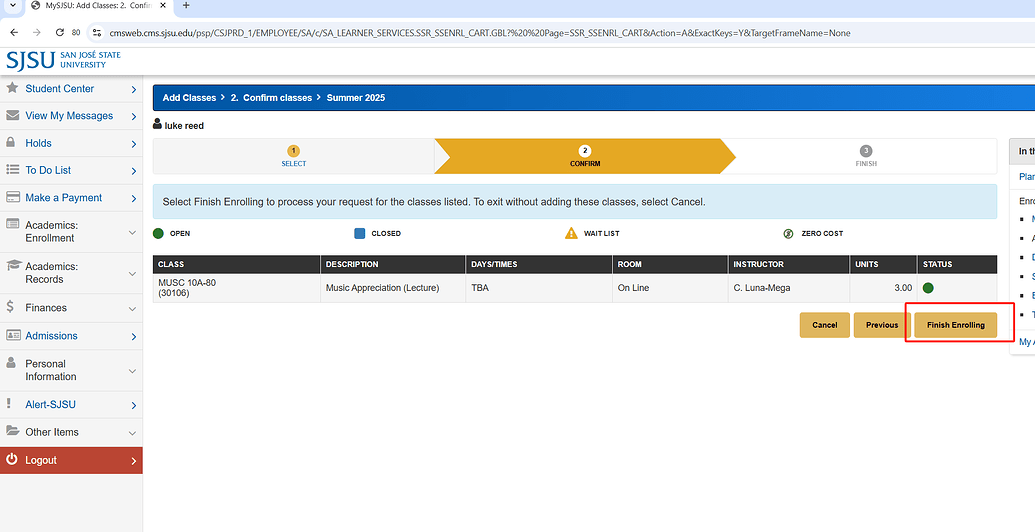Expand the Academics: Records section

[70, 273]
